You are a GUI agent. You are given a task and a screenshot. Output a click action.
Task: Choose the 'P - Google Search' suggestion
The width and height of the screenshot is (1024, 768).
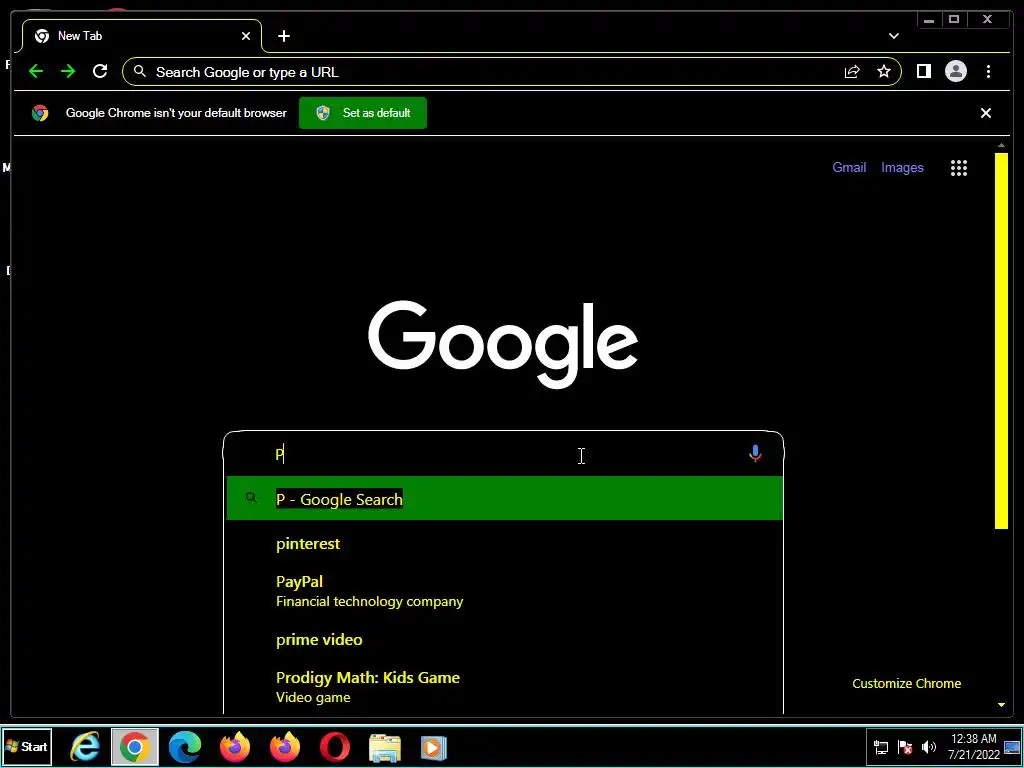[x=504, y=498]
